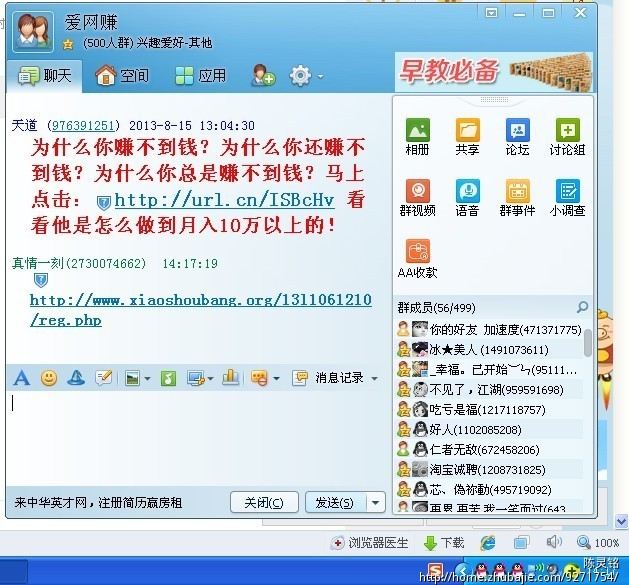Click the invite member icon
629x585 pixels.
tap(263, 75)
